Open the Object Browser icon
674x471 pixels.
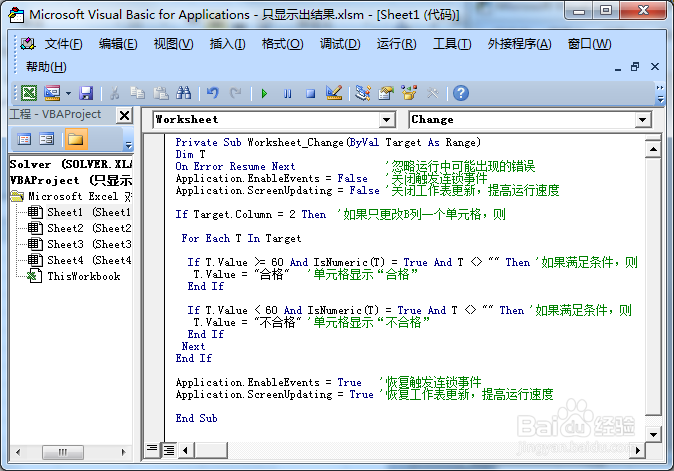tap(409, 93)
